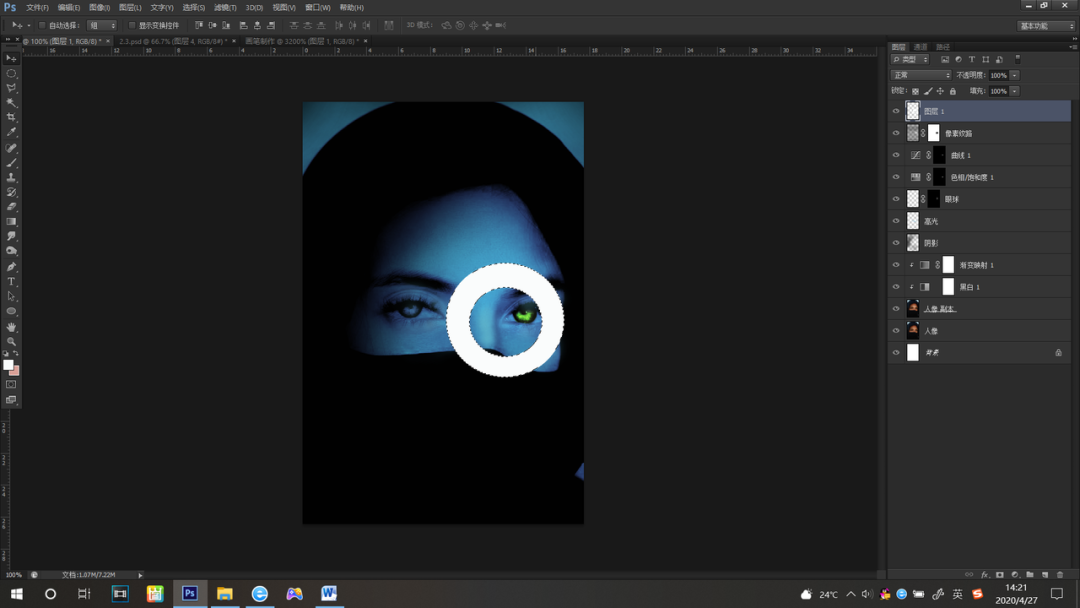Select the Healing Brush tool
The width and height of the screenshot is (1080, 608).
[x=11, y=147]
